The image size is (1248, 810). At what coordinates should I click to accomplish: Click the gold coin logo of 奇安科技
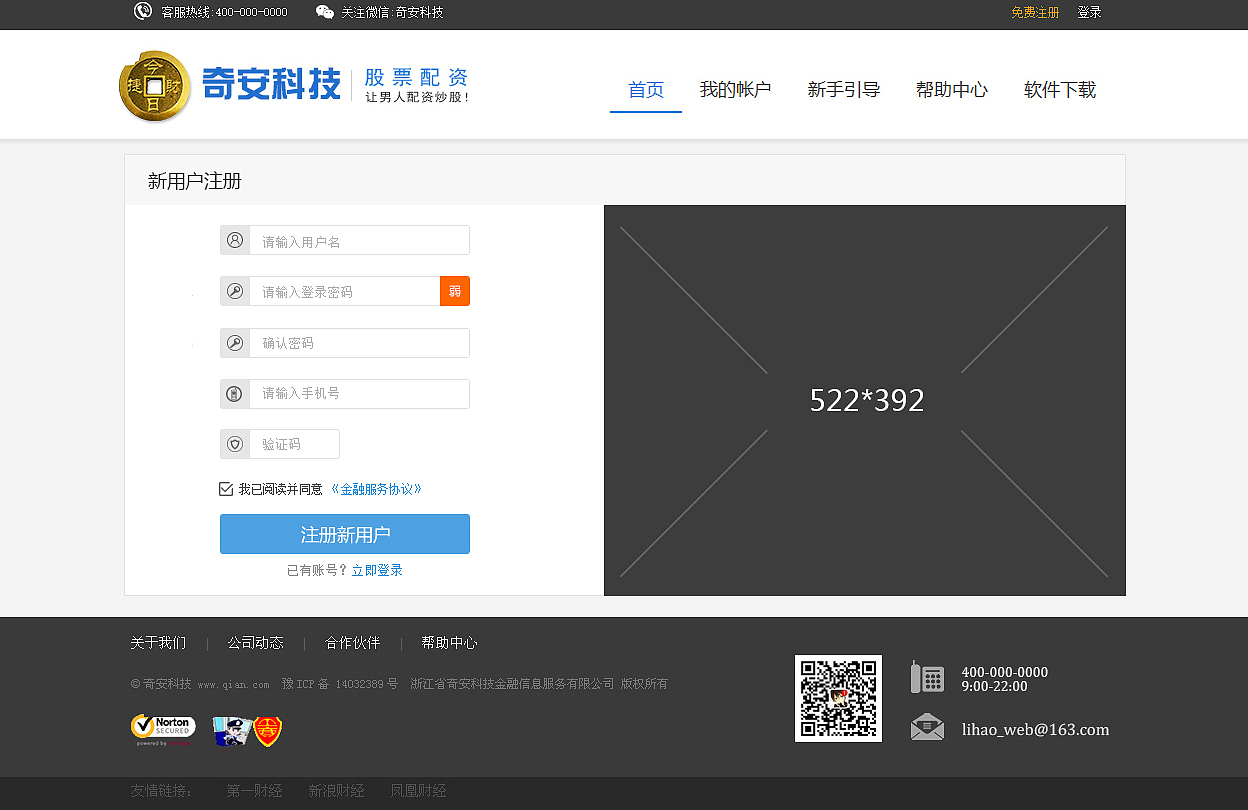click(x=155, y=85)
